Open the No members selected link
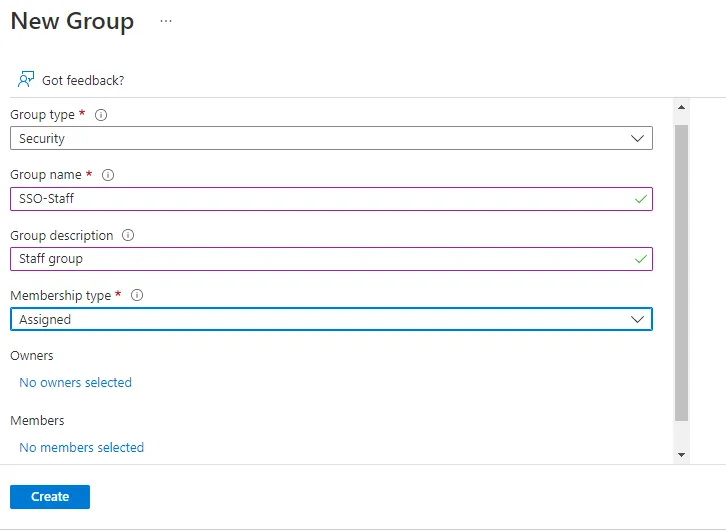Viewport: 726px width, 531px height. (x=81, y=447)
